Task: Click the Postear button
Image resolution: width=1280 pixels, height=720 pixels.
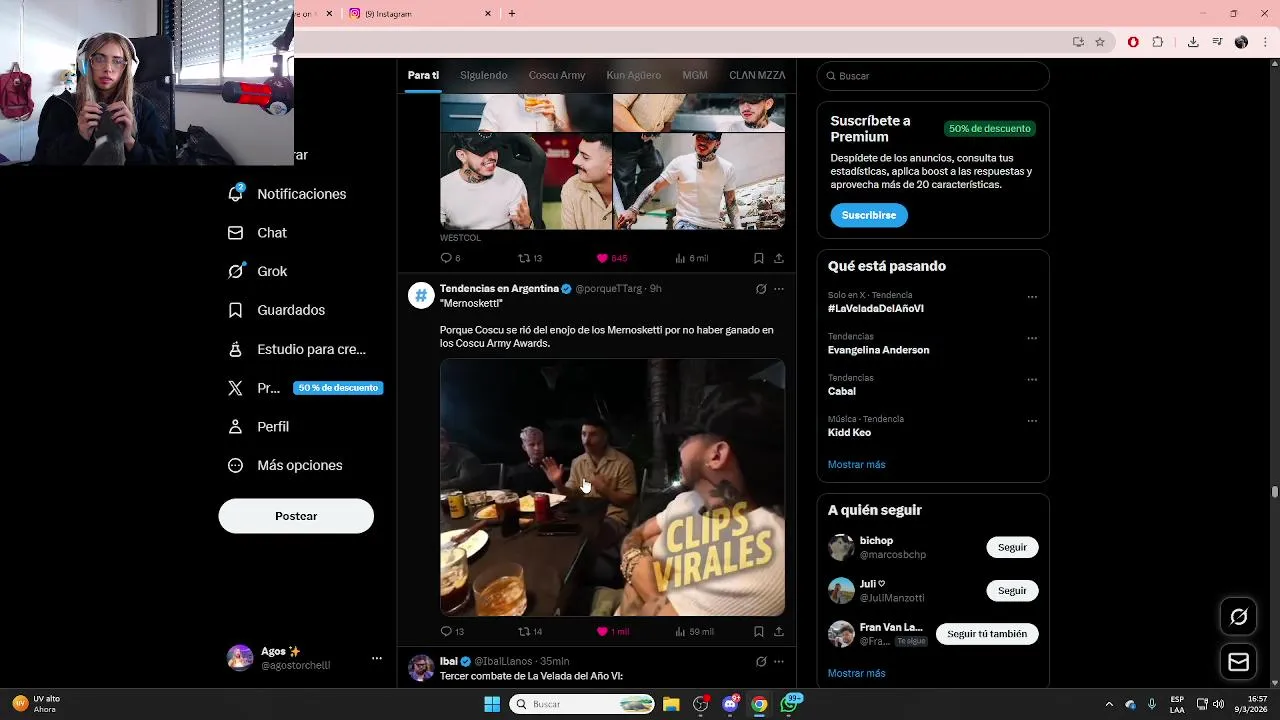Action: click(x=296, y=516)
